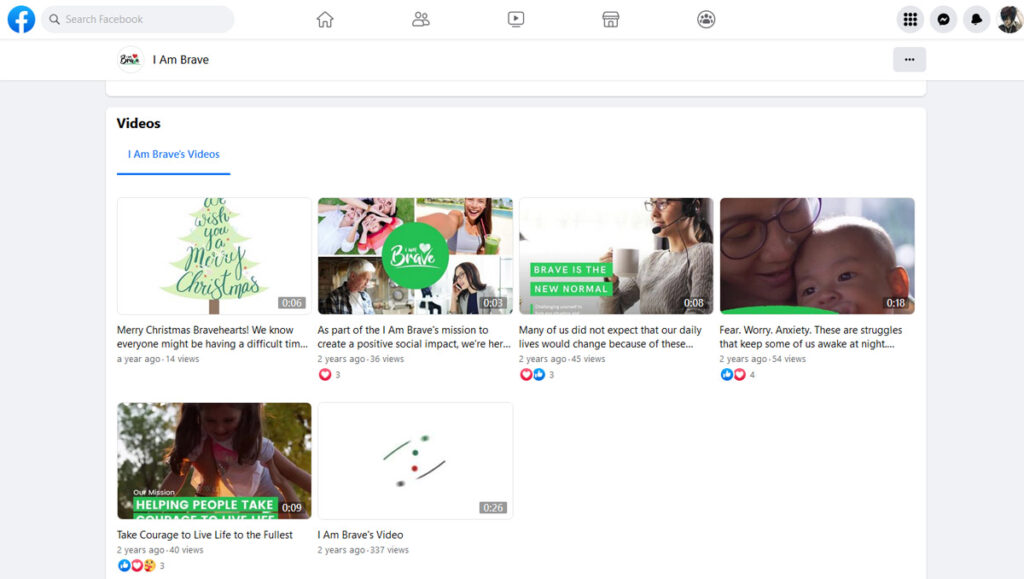Image resolution: width=1024 pixels, height=579 pixels.
Task: Open the Groups icon in top navigation
Action: coord(706,19)
